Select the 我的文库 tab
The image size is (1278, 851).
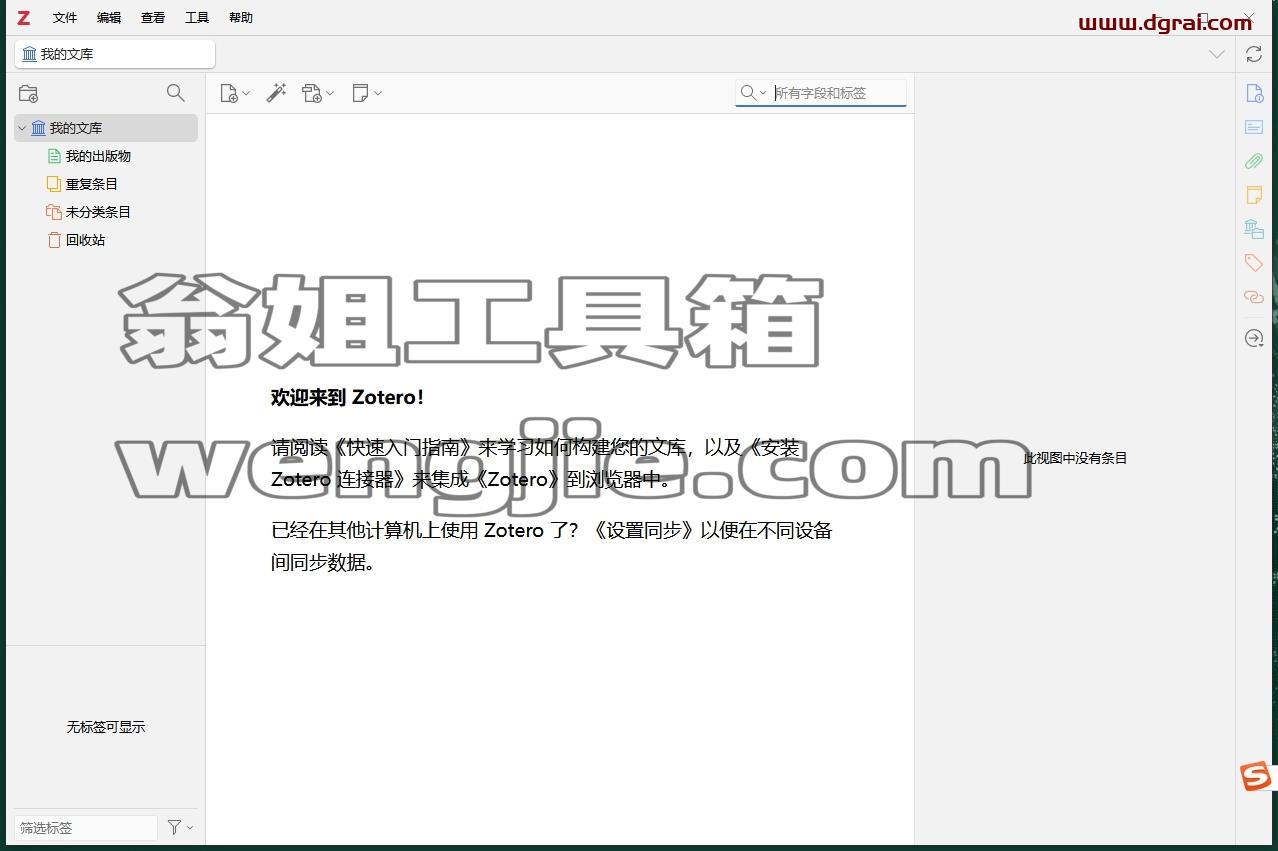point(115,54)
